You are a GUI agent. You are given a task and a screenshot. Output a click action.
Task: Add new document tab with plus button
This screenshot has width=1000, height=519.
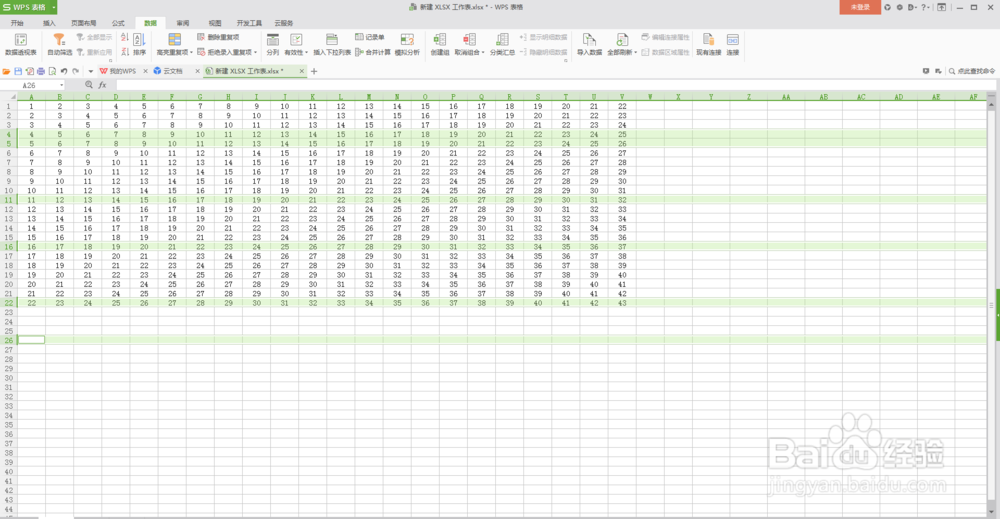314,71
